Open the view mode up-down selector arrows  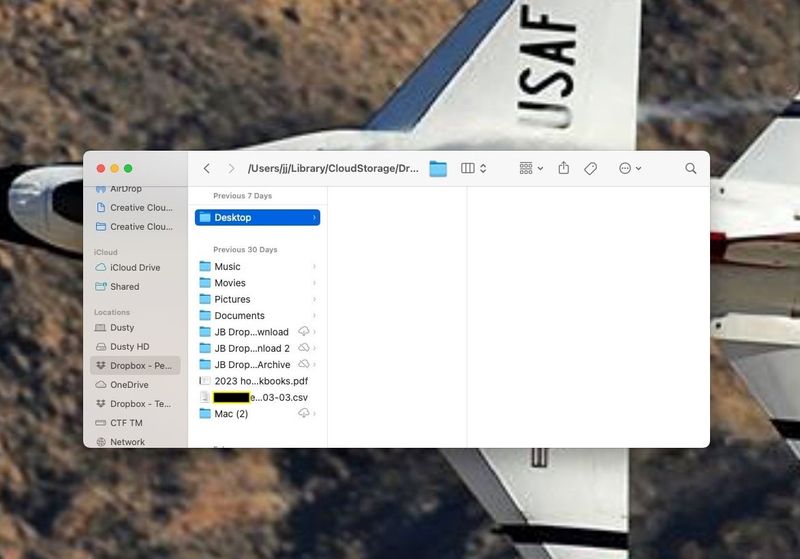tap(483, 168)
